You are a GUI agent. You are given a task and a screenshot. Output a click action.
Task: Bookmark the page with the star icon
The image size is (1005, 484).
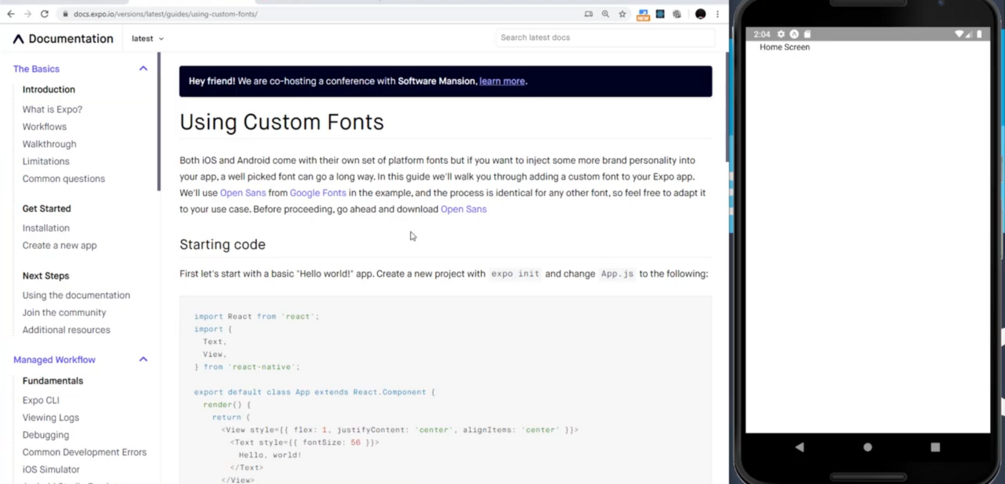622,14
